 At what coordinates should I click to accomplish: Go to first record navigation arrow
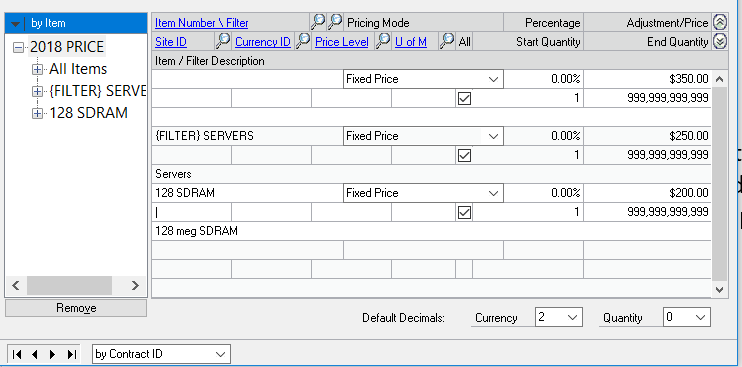pyautogui.click(x=17, y=354)
